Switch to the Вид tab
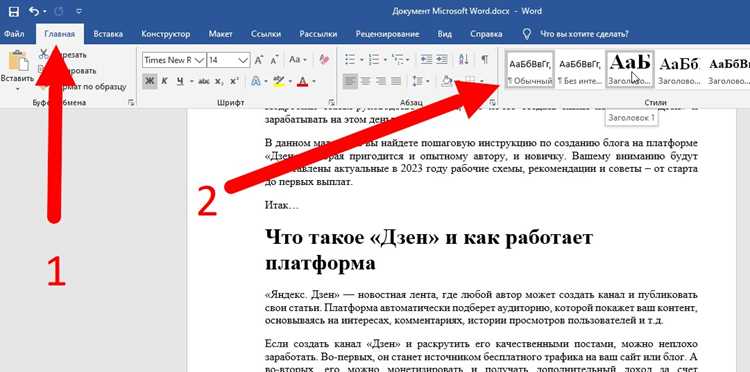The height and width of the screenshot is (372, 750). point(444,34)
